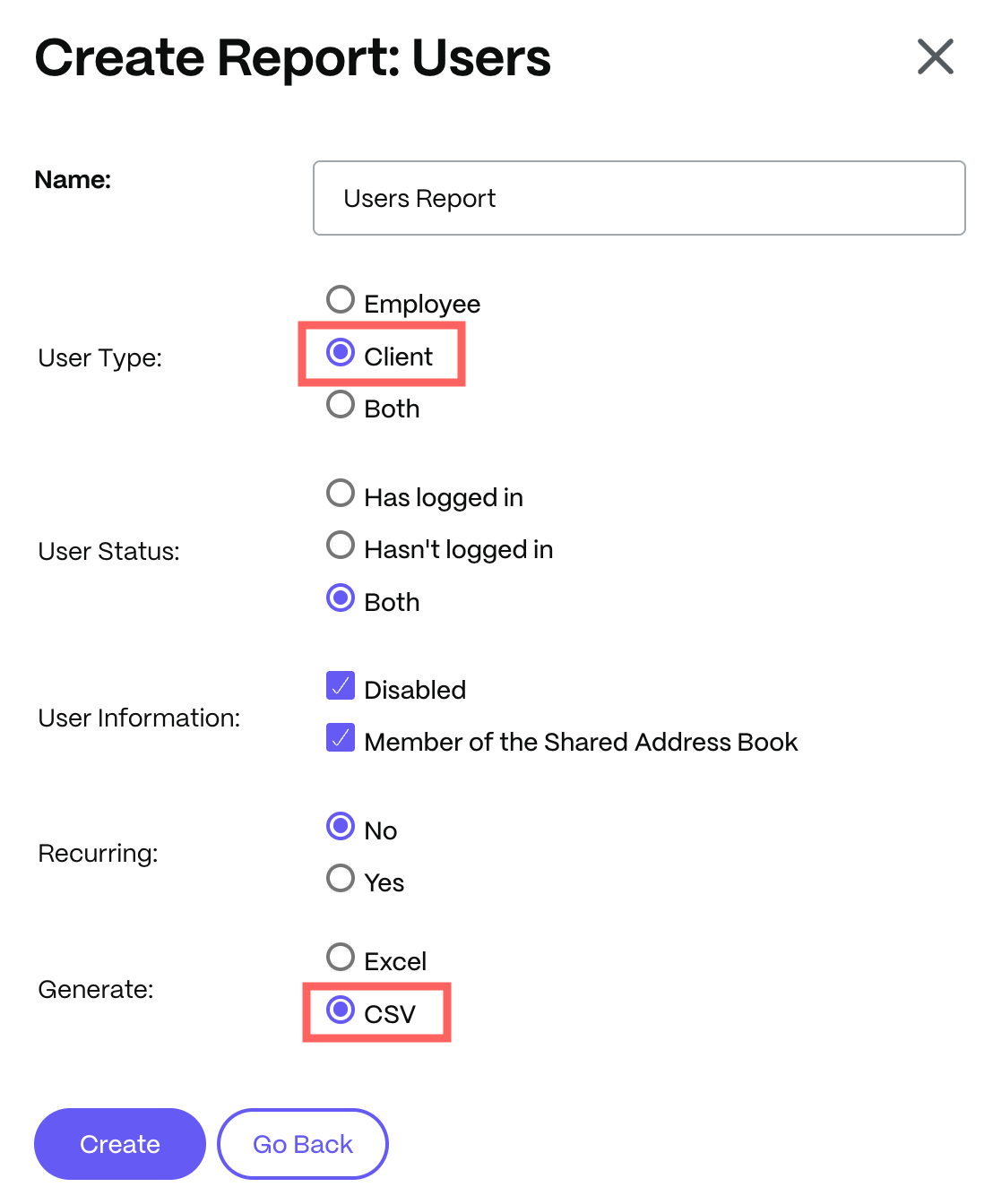Click the report Name input field

pos(638,198)
